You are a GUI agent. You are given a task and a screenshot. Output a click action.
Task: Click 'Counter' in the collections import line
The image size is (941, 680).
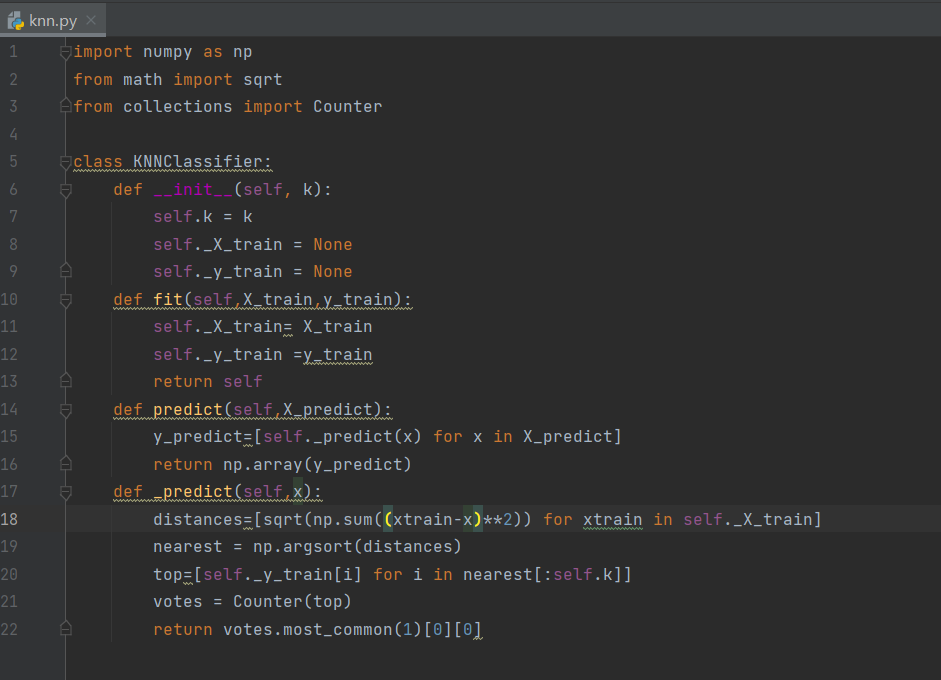pos(347,107)
